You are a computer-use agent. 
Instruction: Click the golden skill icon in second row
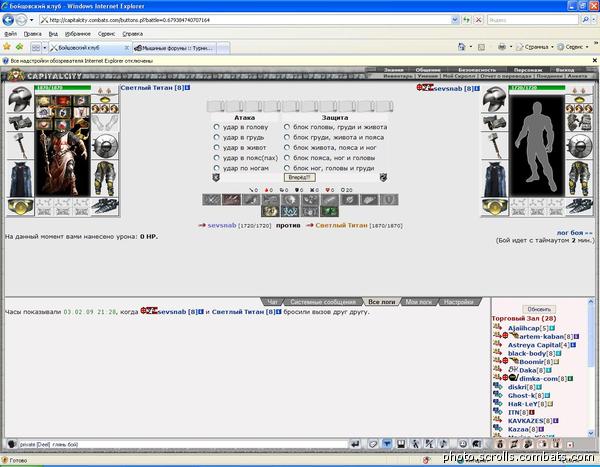point(271,211)
